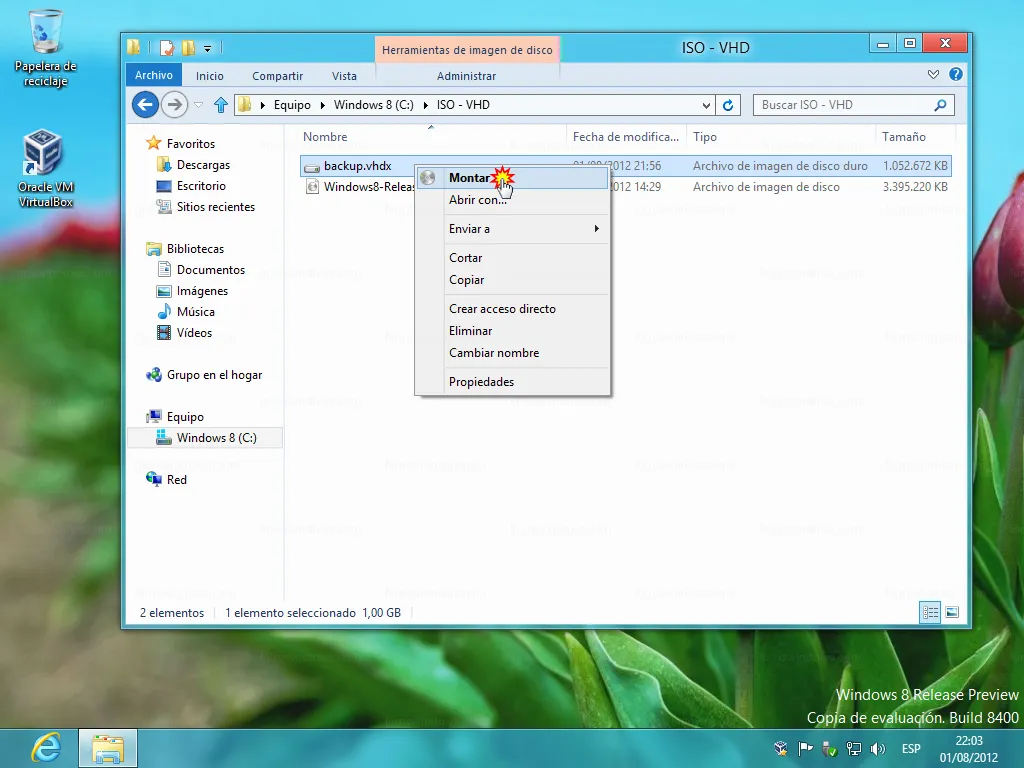Expand the breadcrumb arrow after Equipo
The height and width of the screenshot is (768, 1024).
coord(323,105)
